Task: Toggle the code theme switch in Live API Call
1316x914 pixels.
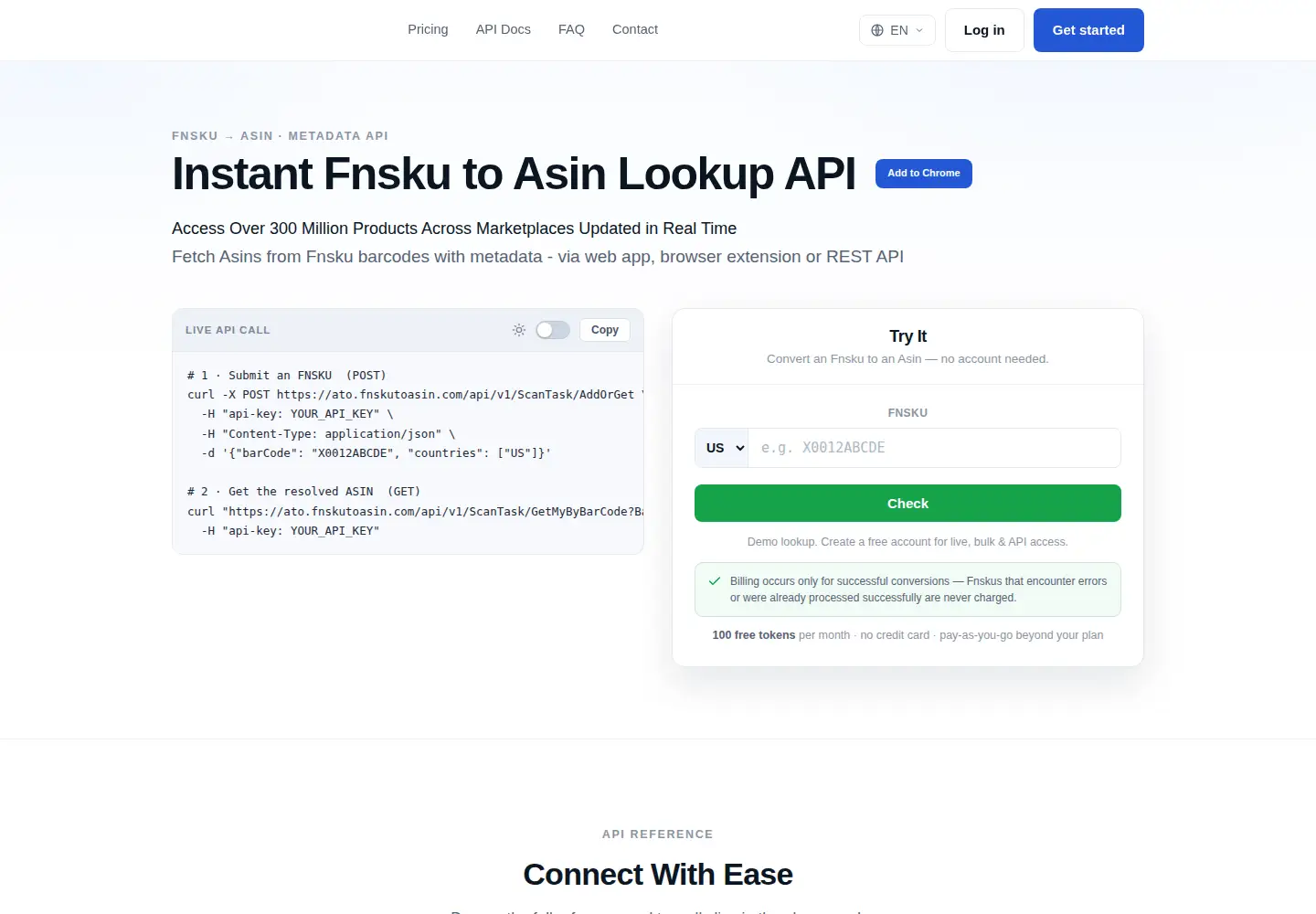Action: coord(553,330)
